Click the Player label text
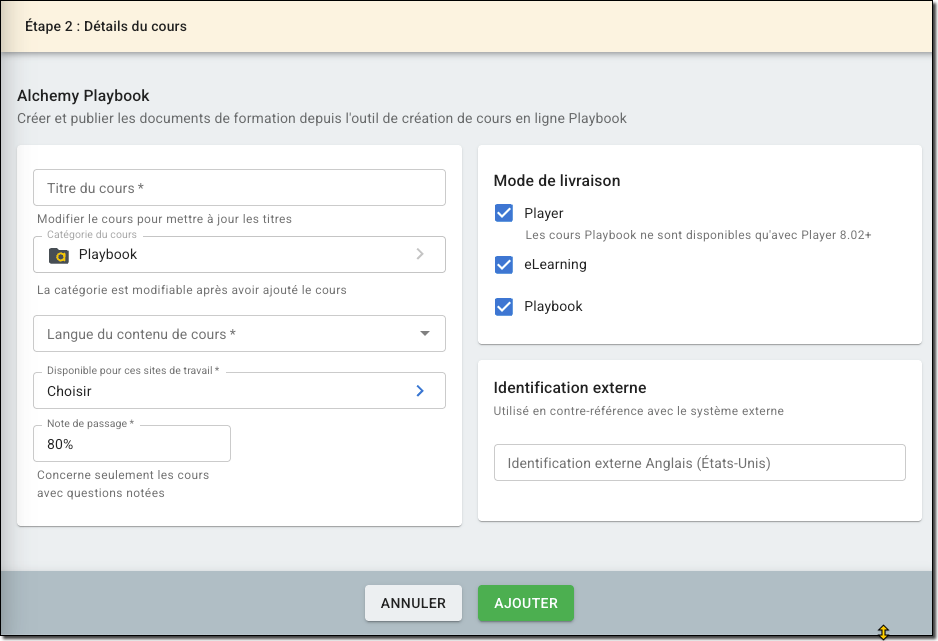Screen dimensions: 938x641 click(x=544, y=213)
